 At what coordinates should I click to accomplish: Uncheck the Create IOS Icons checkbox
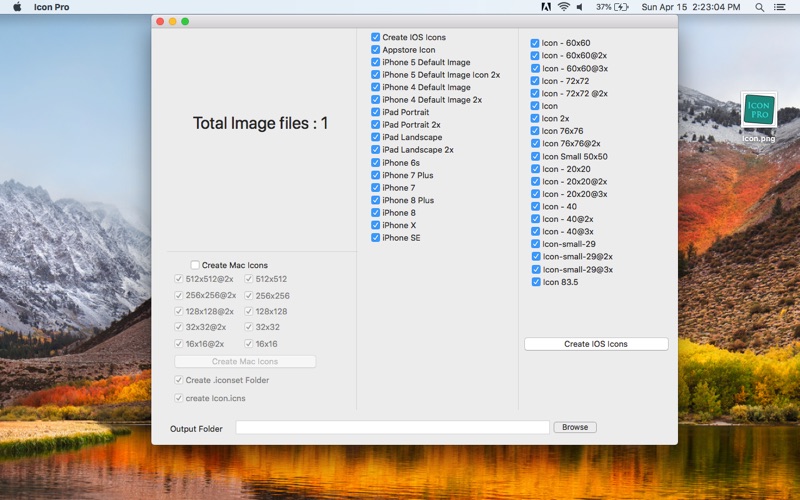376,37
